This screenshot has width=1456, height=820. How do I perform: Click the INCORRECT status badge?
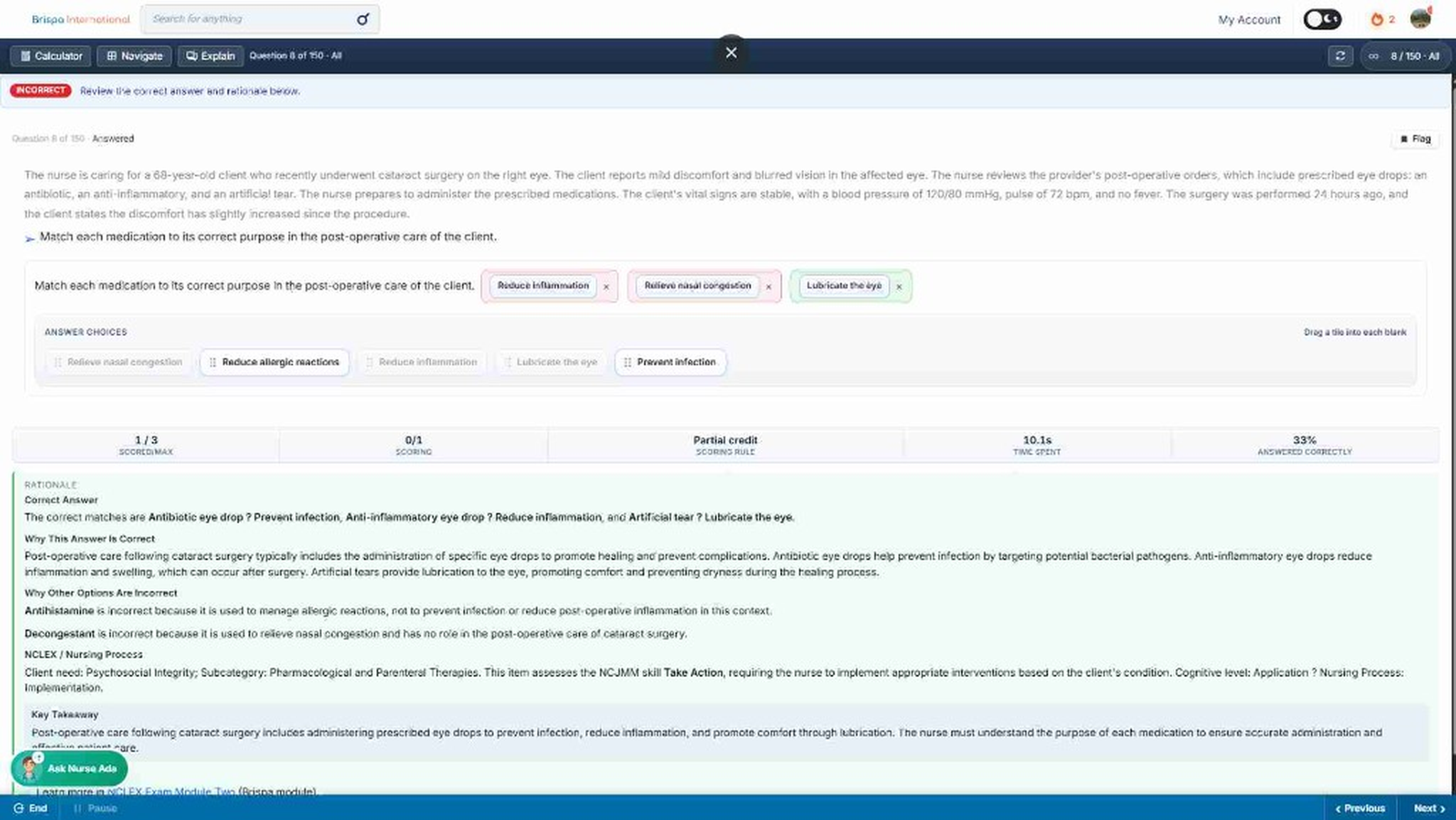click(x=41, y=90)
